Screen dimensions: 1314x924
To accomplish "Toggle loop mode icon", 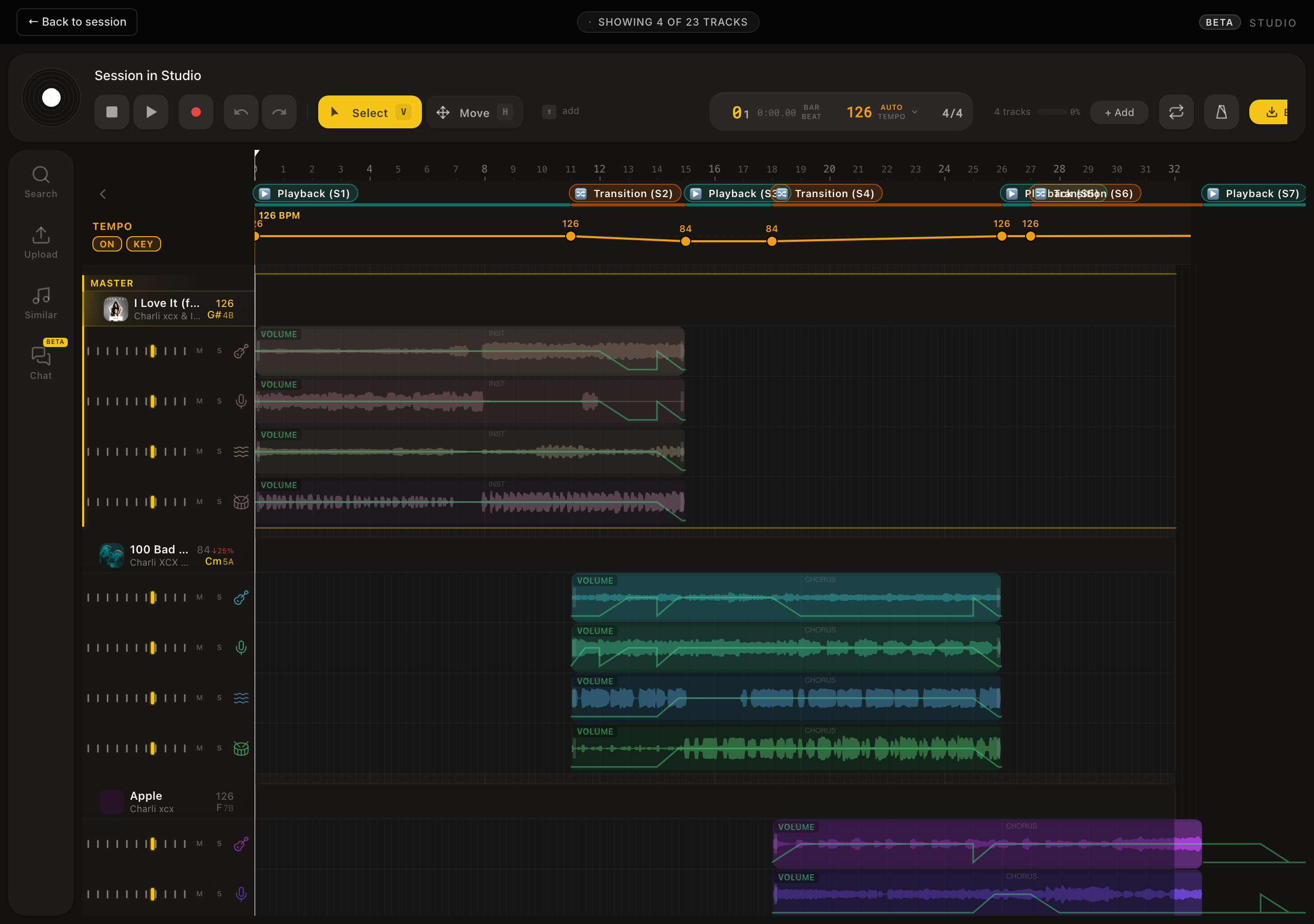I will point(1176,111).
